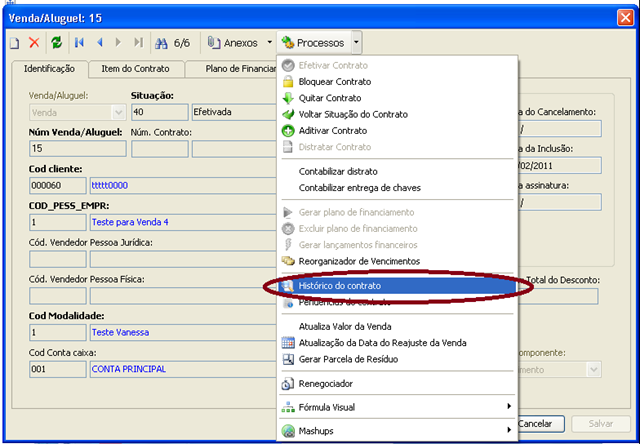The image size is (640, 444).
Task: Click the lock icon beside Bloquear Contrato
Action: click(x=288, y=82)
